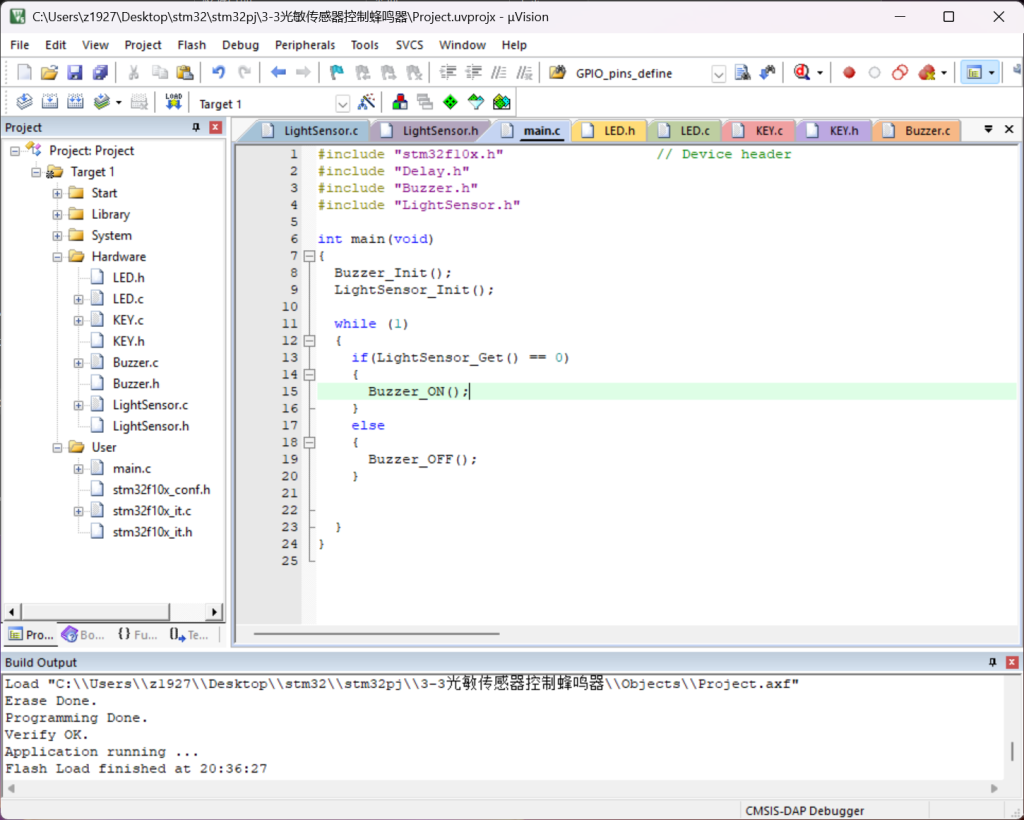This screenshot has height=820, width=1024.
Task: Collapse the Hardware folder node
Action: click(x=58, y=257)
